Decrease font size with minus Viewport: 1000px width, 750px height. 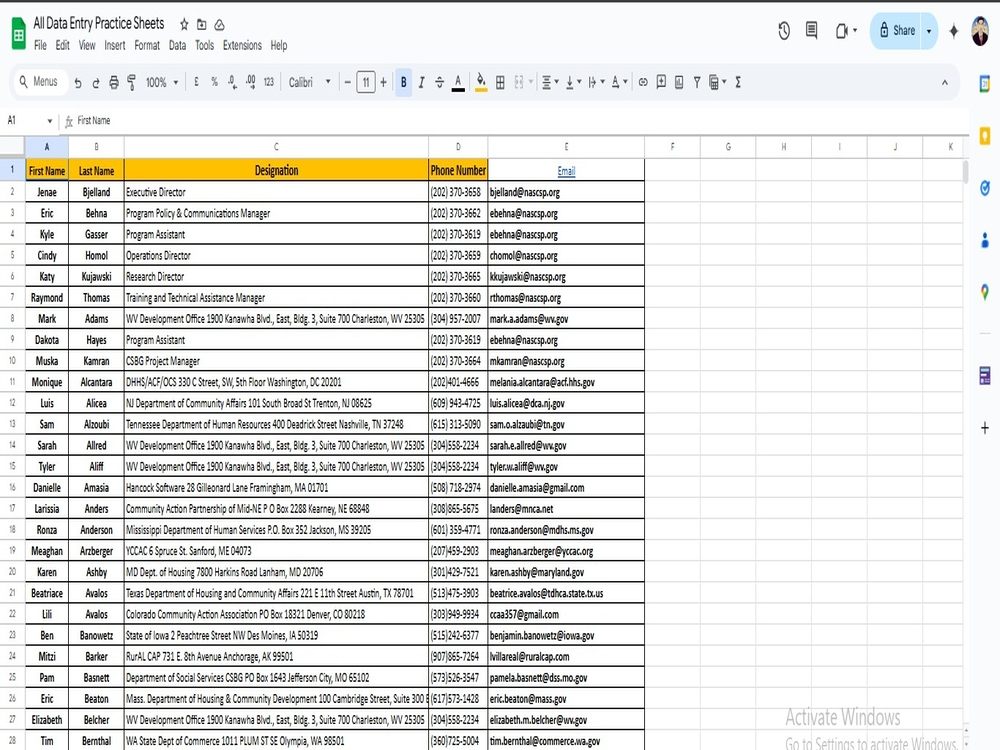(348, 82)
